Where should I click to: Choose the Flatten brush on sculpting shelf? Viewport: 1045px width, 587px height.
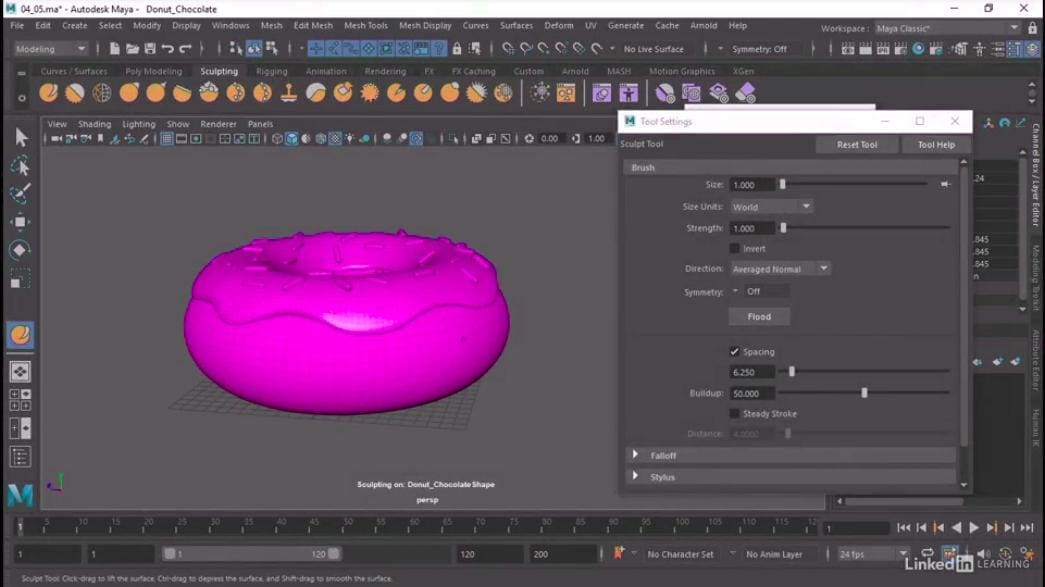click(182, 93)
